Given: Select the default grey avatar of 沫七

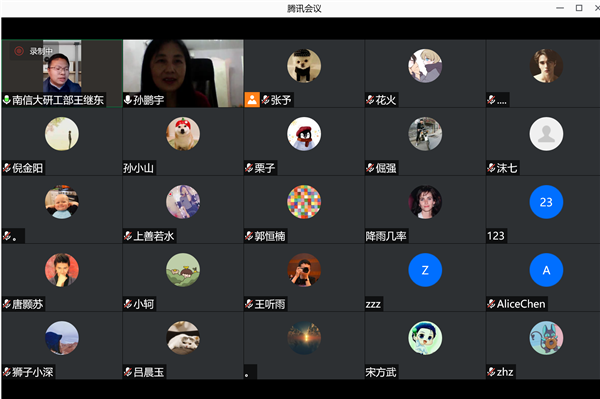Looking at the screenshot, I should [546, 134].
